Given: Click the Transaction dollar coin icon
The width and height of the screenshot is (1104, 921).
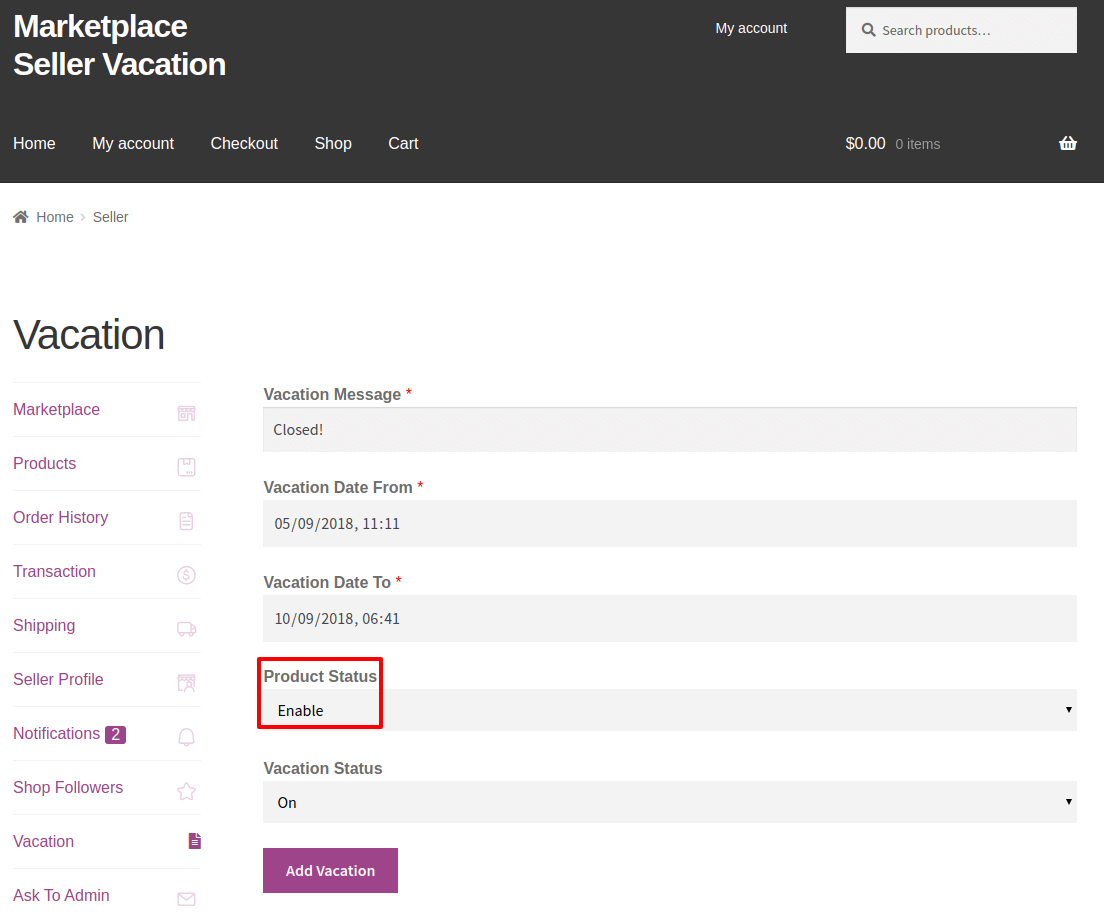Looking at the screenshot, I should (x=186, y=575).
